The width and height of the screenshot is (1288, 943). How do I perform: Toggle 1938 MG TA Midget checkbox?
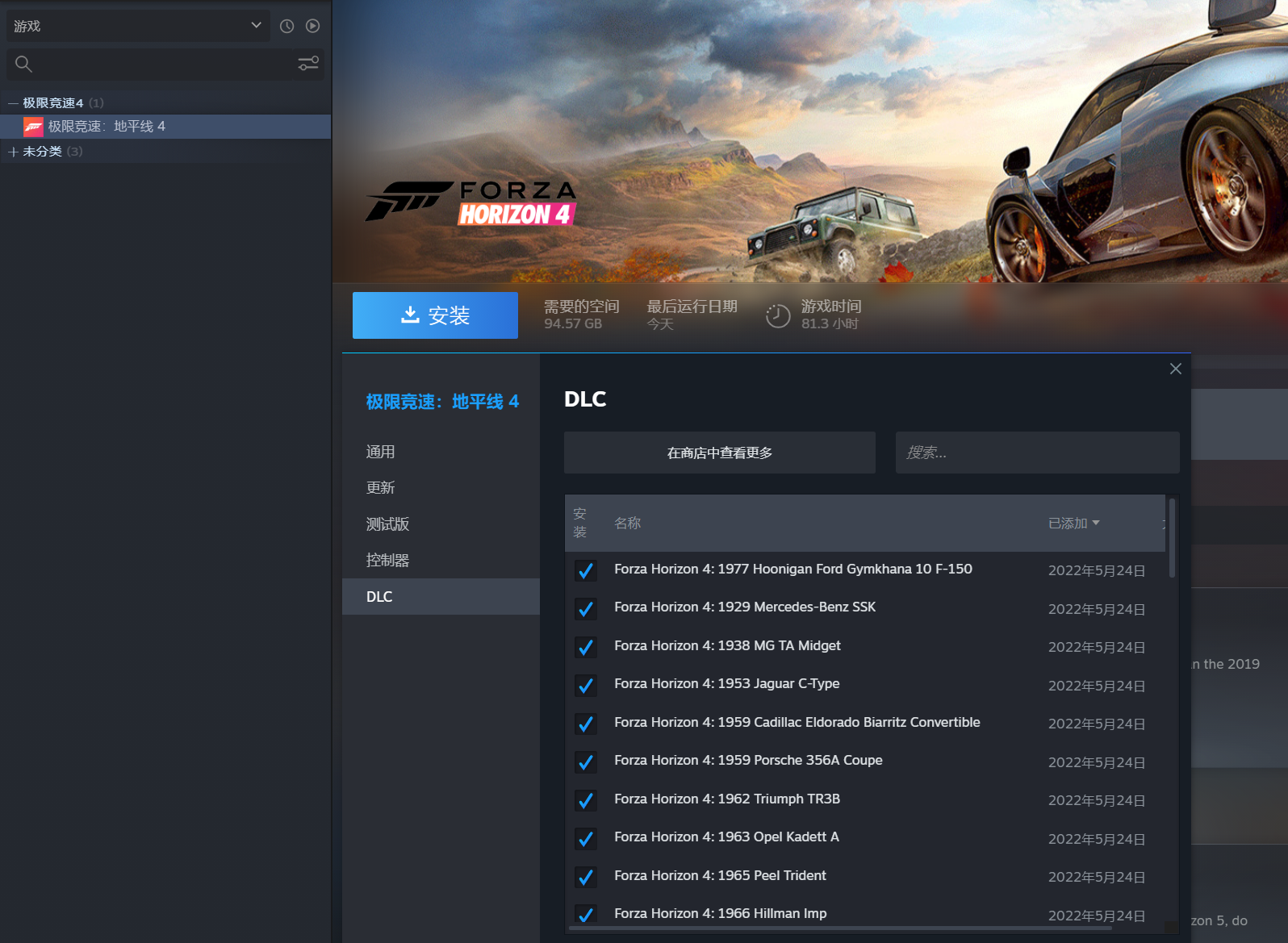586,647
